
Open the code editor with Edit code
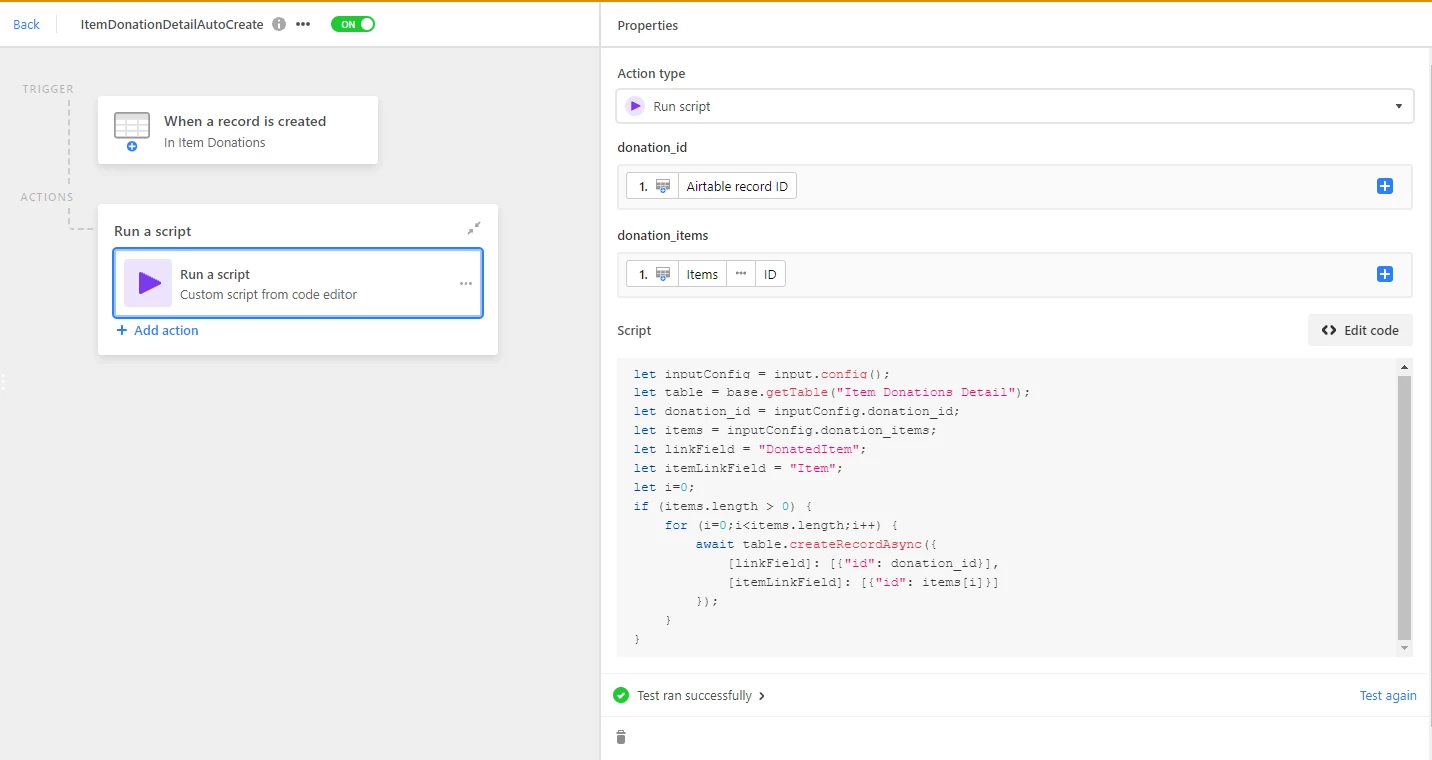pyautogui.click(x=1360, y=330)
